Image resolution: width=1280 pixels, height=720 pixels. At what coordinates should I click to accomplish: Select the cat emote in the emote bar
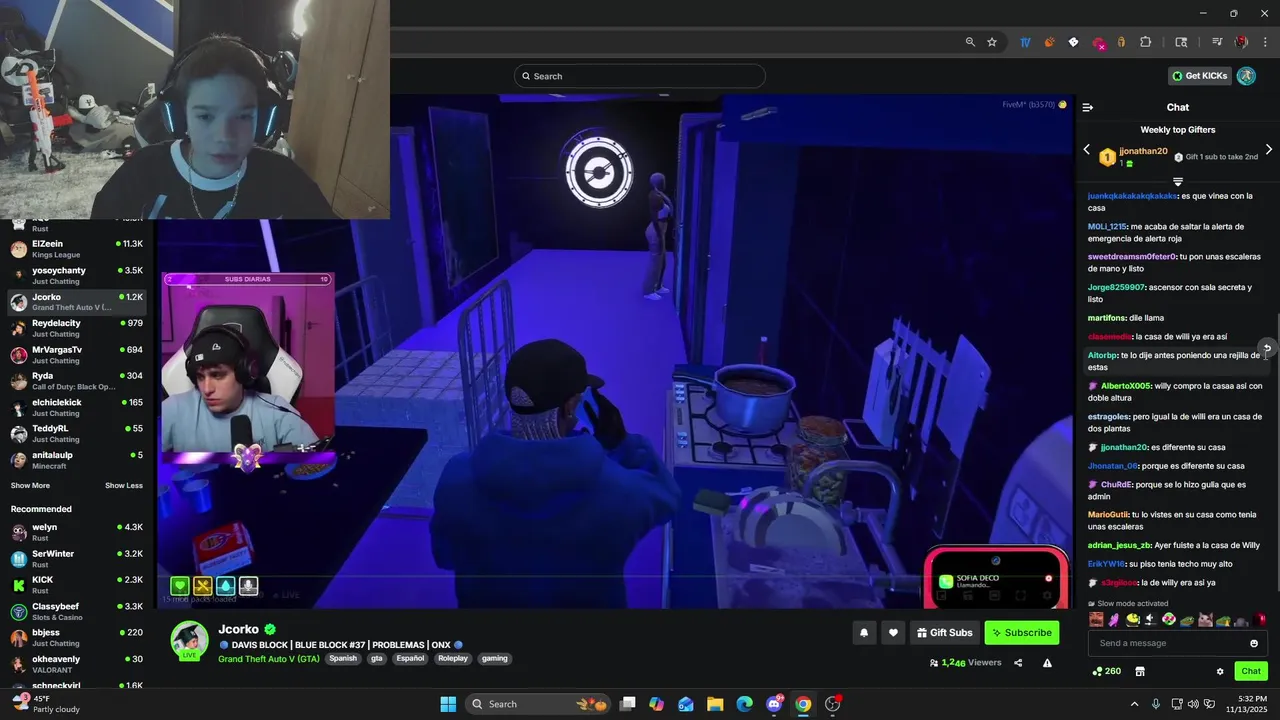tap(1205, 620)
